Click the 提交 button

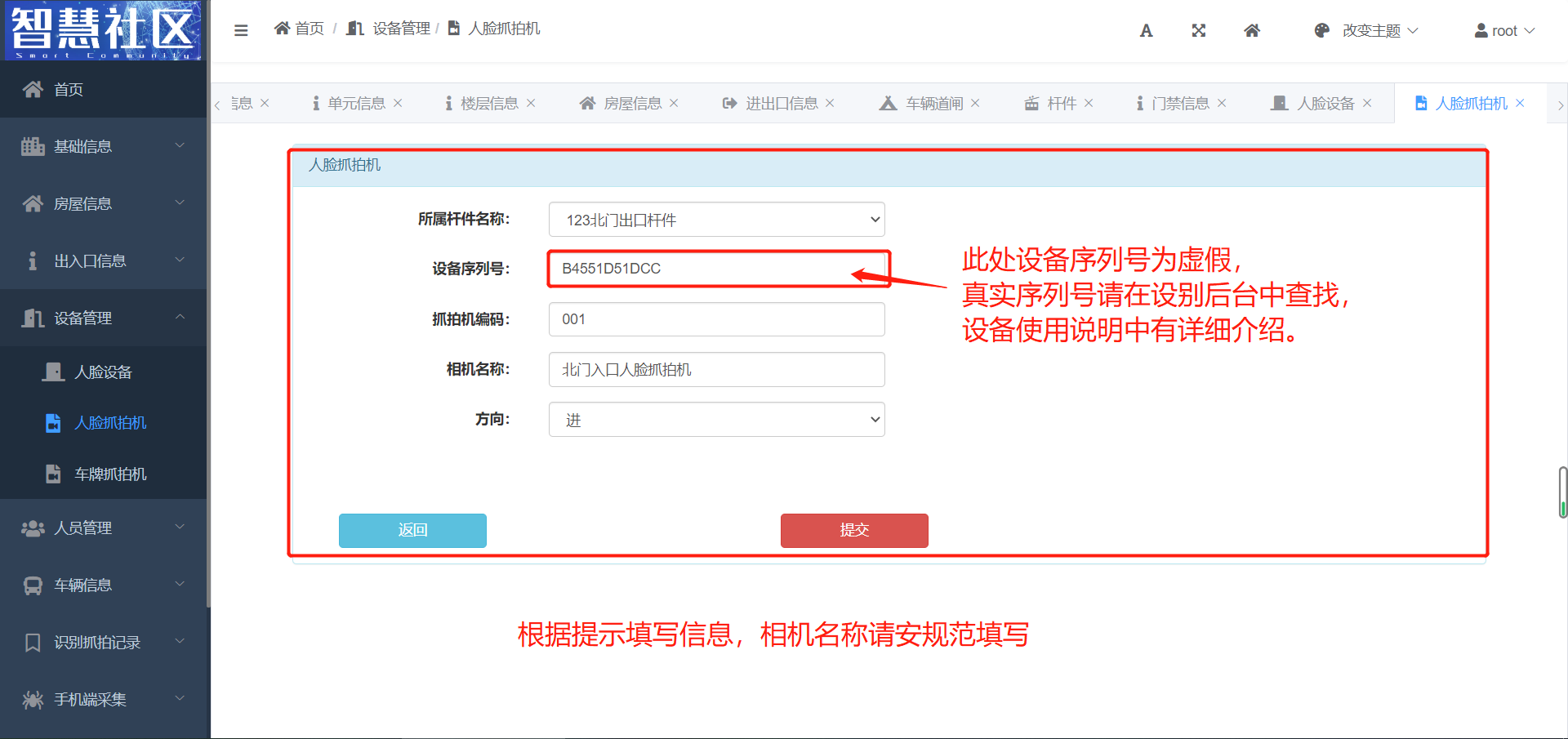[853, 530]
